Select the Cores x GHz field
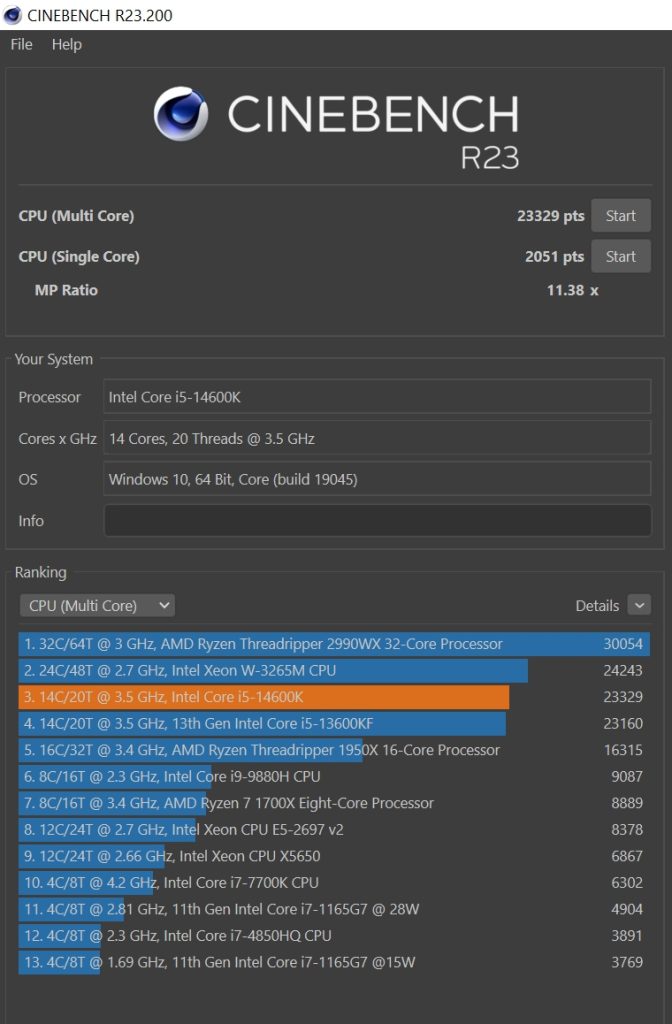672x1024 pixels. pos(377,438)
